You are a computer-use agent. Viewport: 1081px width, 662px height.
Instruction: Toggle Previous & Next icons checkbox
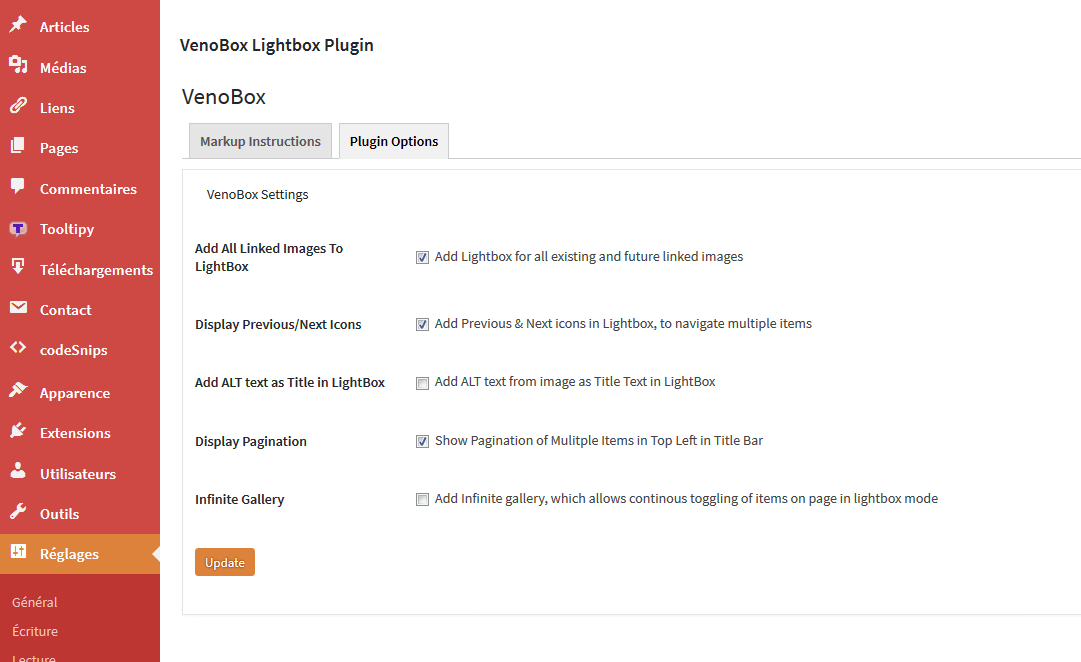[x=422, y=324]
